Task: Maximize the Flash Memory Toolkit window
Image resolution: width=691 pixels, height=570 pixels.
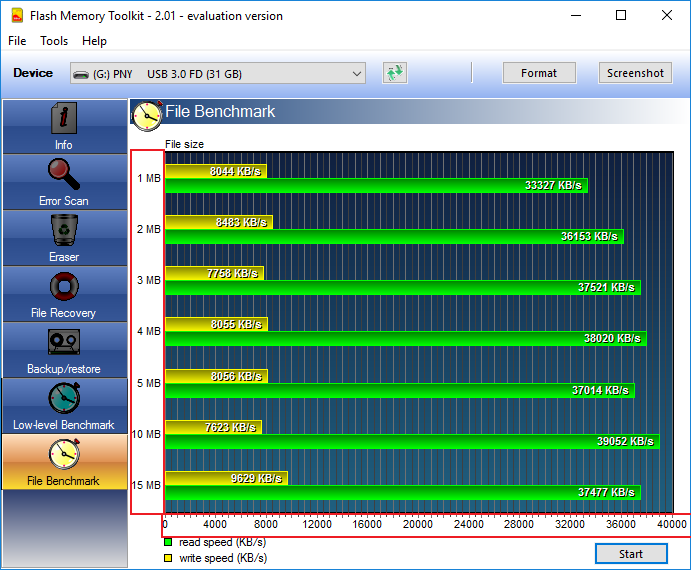Action: click(x=621, y=15)
